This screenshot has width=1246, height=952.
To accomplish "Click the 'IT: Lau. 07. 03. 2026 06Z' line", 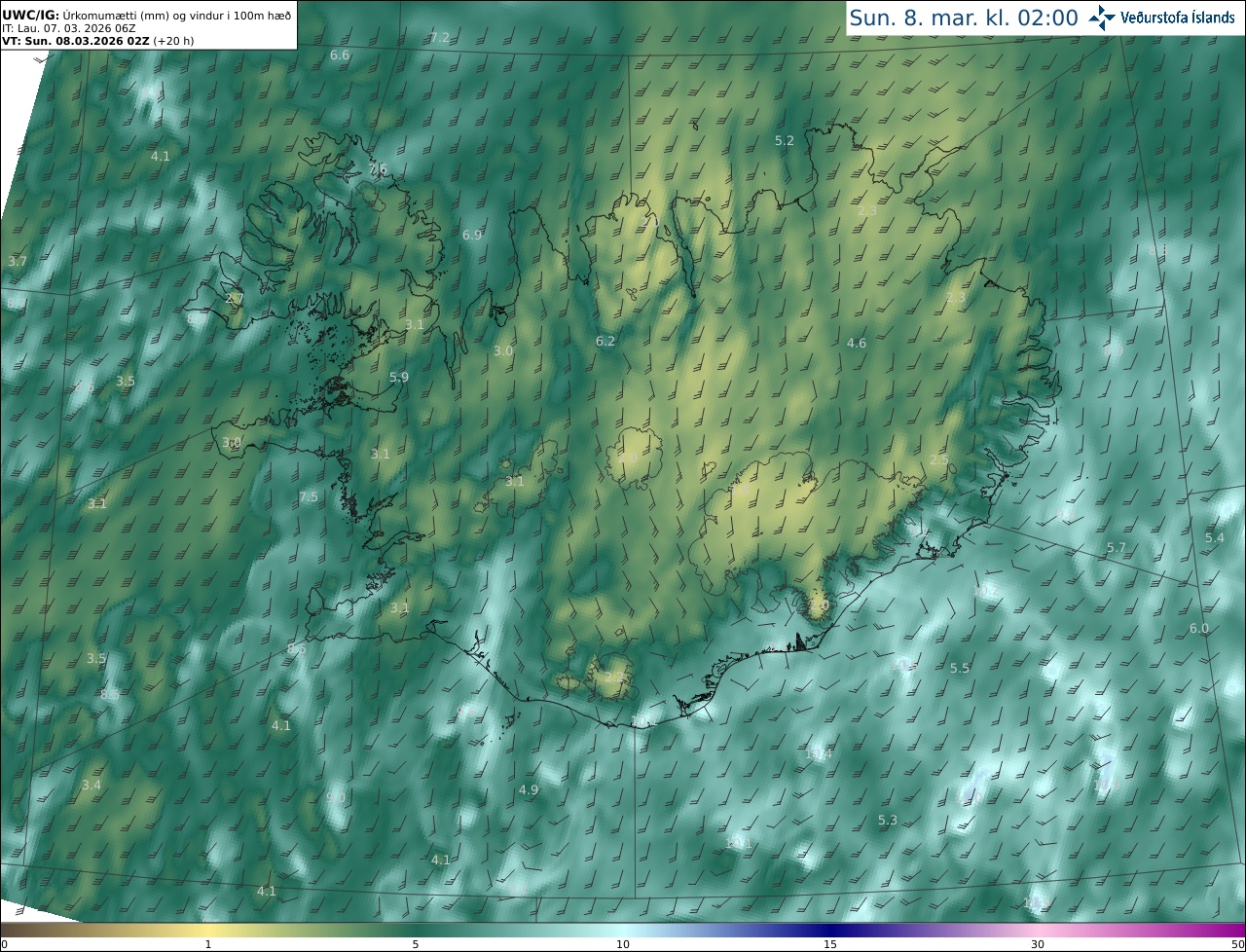I will click(x=68, y=28).
